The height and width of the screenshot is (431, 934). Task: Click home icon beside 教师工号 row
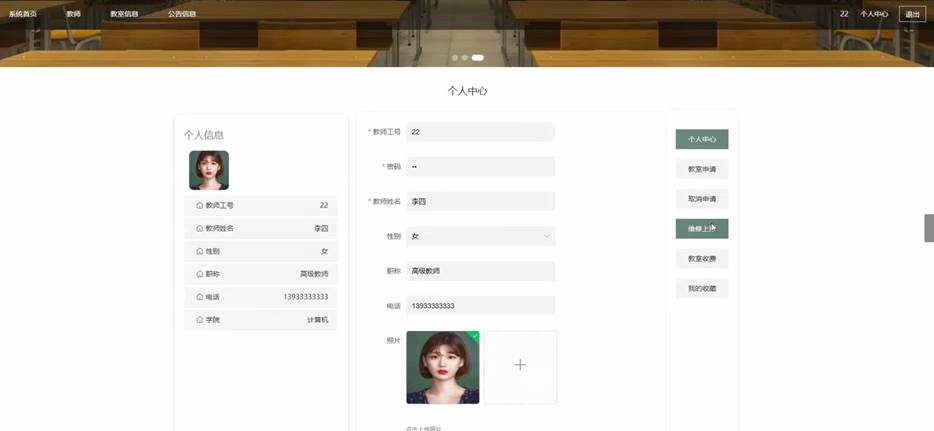pyautogui.click(x=200, y=205)
